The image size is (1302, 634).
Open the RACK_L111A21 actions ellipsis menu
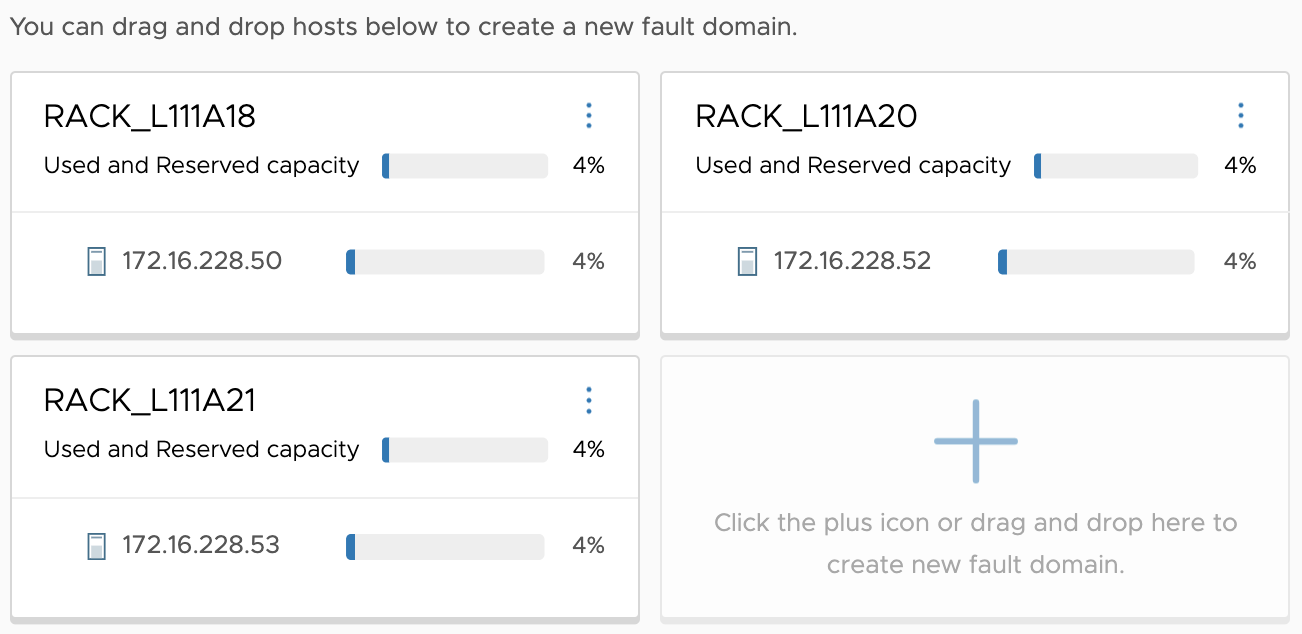588,399
